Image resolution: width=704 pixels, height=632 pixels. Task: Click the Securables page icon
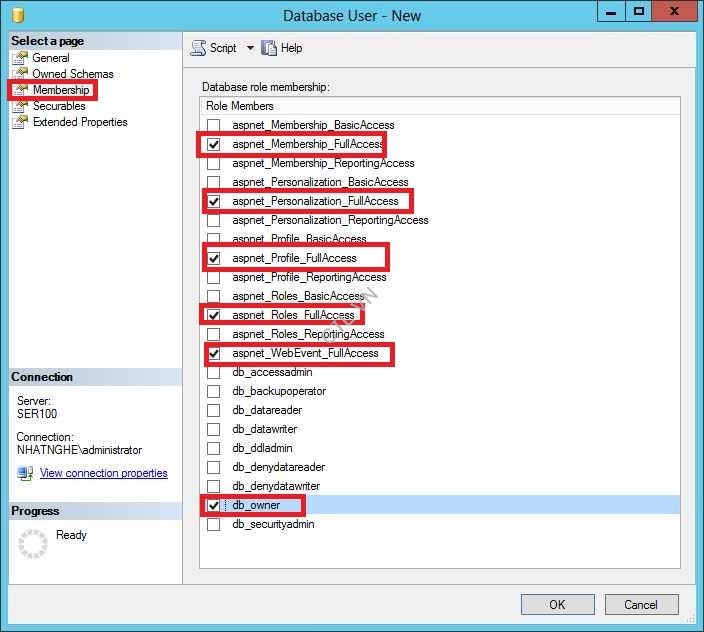coord(20,106)
